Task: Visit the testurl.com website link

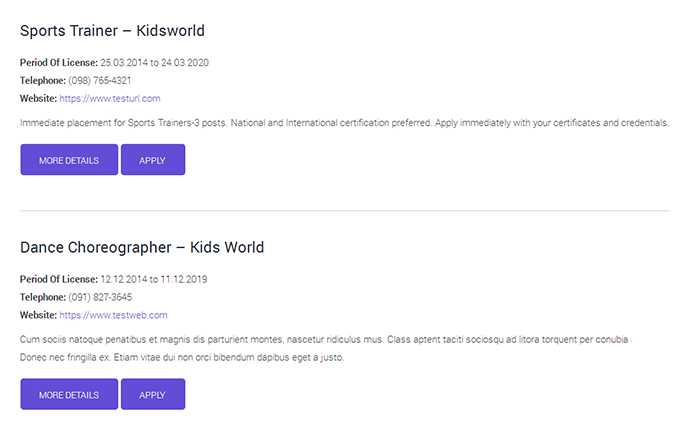Action: pyautogui.click(x=110, y=99)
